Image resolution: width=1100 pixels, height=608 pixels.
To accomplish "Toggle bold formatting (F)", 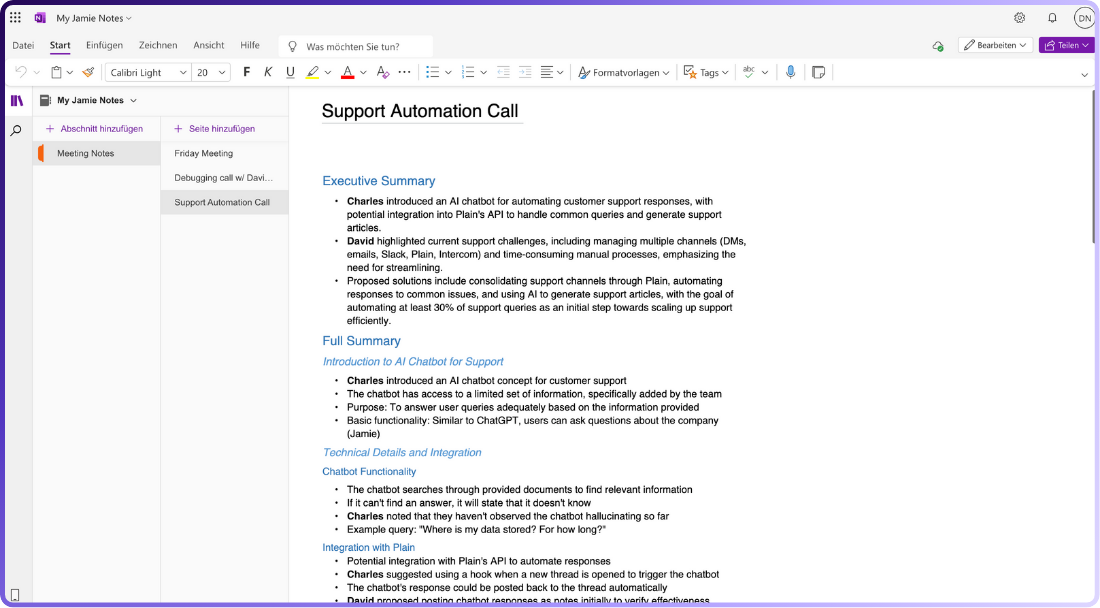I will (246, 72).
